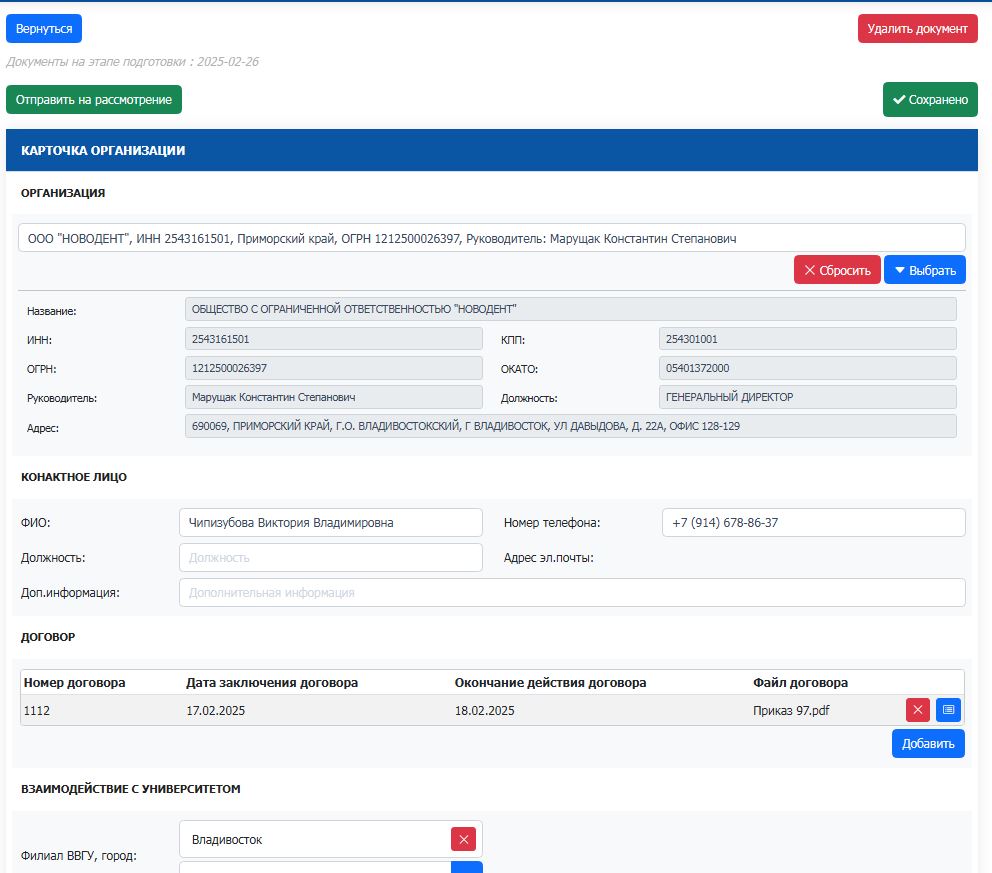Click the Номер телефона input field

click(x=813, y=523)
